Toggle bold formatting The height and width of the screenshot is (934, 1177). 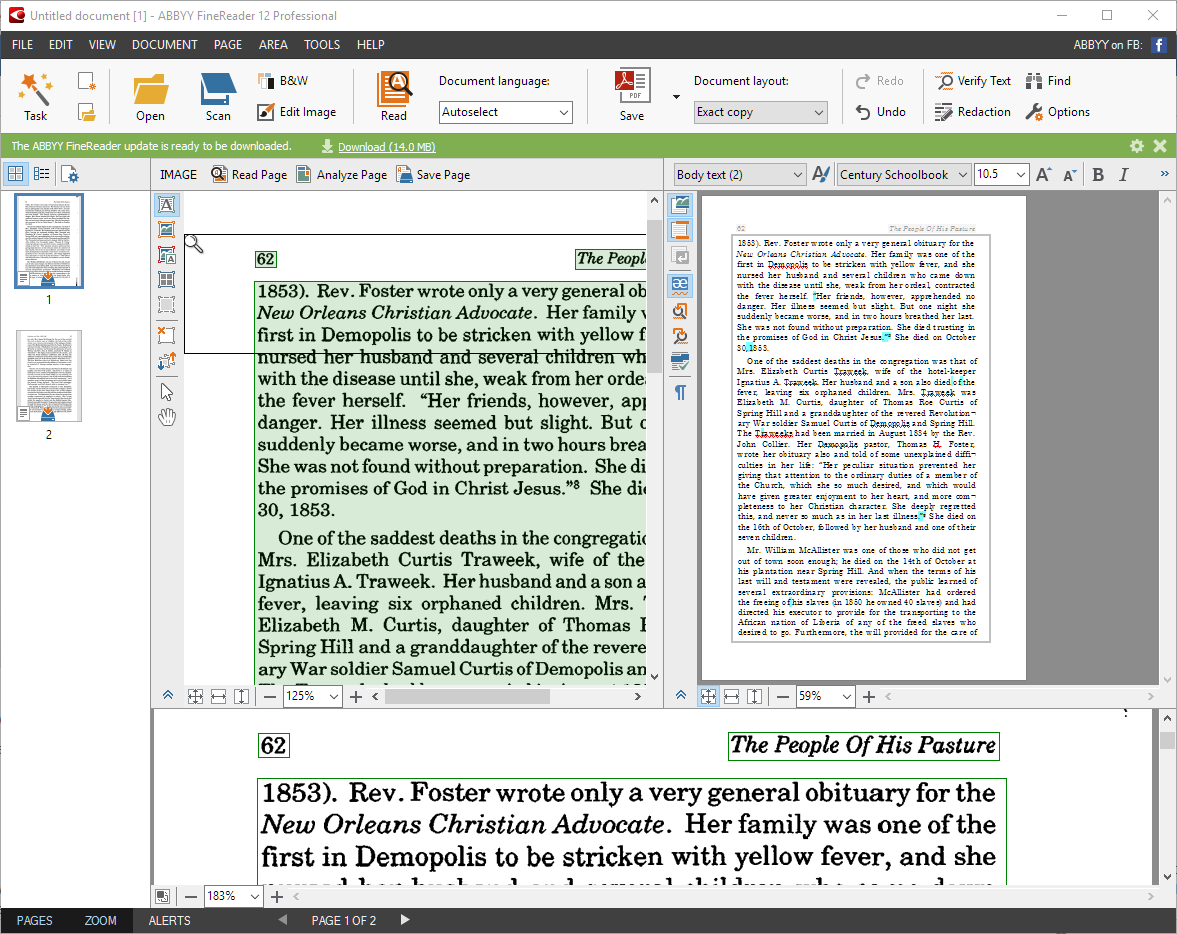[x=1098, y=175]
